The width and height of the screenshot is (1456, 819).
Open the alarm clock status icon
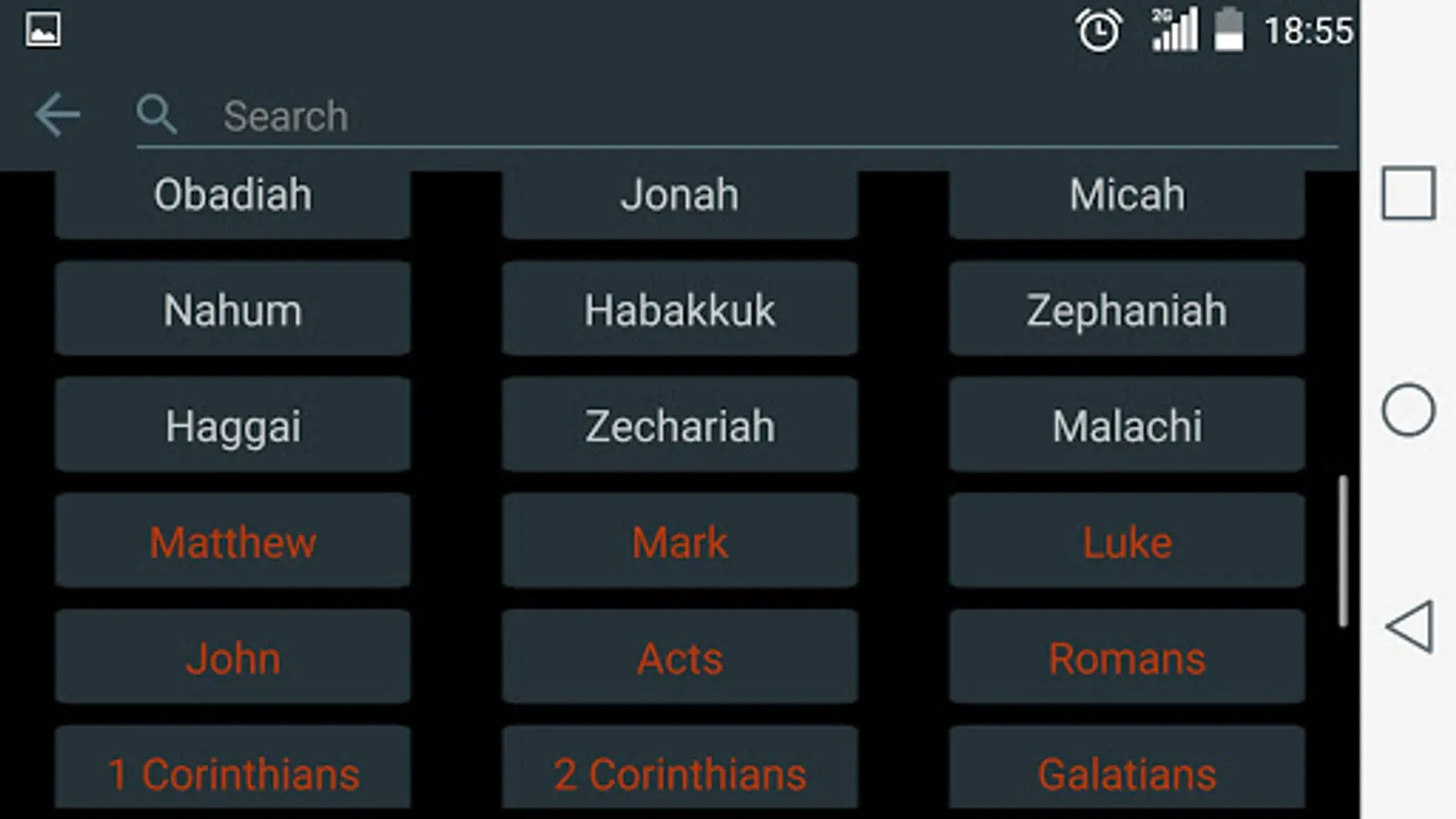[1098, 30]
